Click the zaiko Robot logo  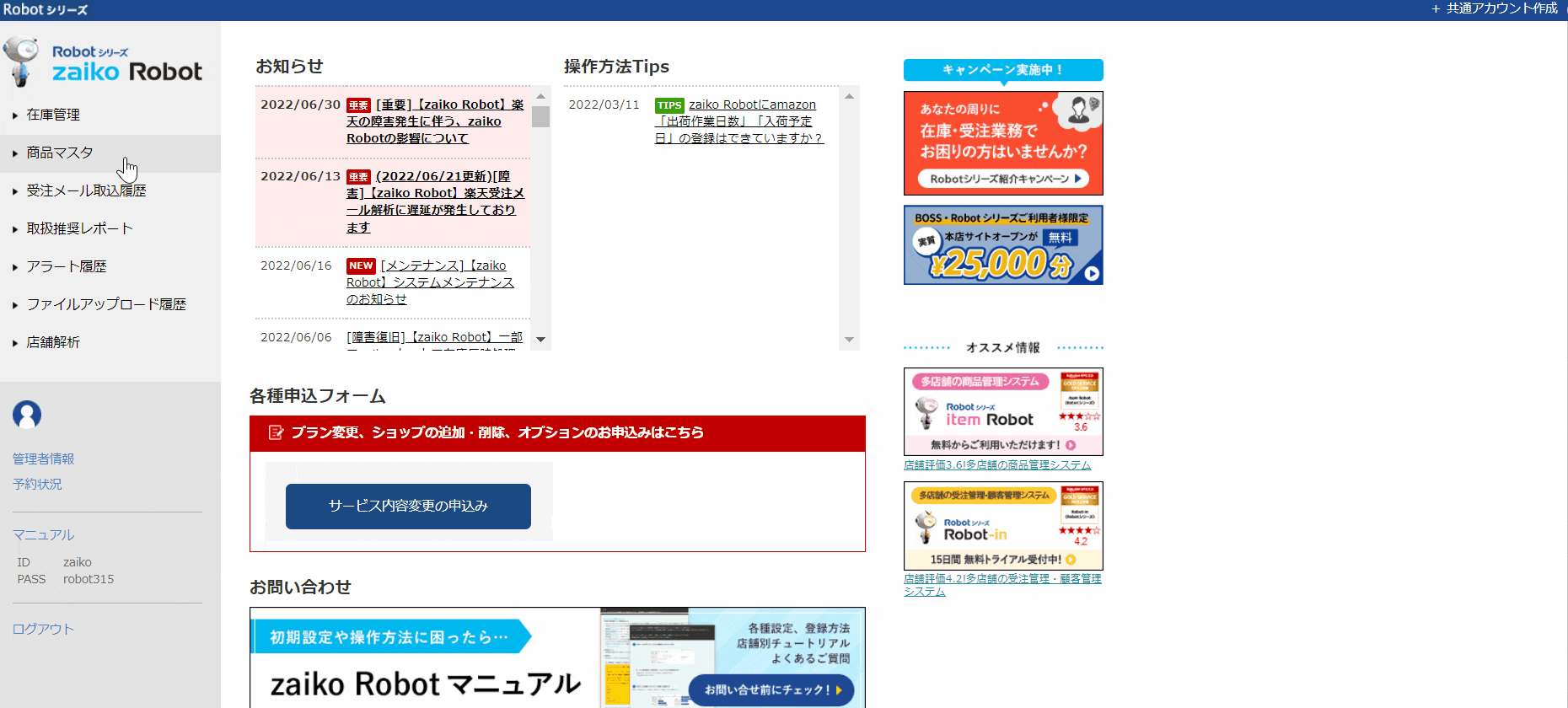coord(104,63)
